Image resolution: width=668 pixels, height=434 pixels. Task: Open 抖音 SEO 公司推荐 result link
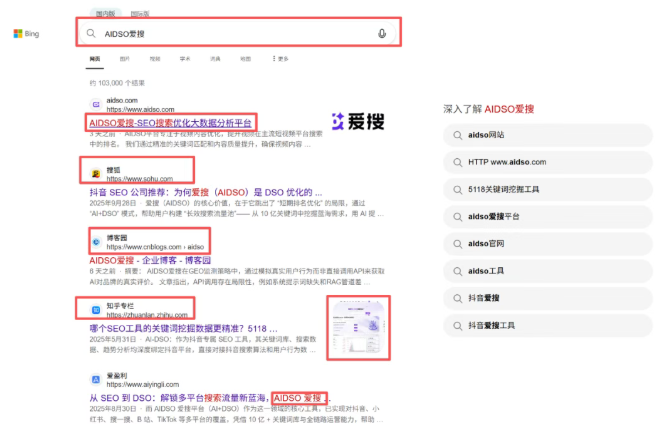(205, 192)
